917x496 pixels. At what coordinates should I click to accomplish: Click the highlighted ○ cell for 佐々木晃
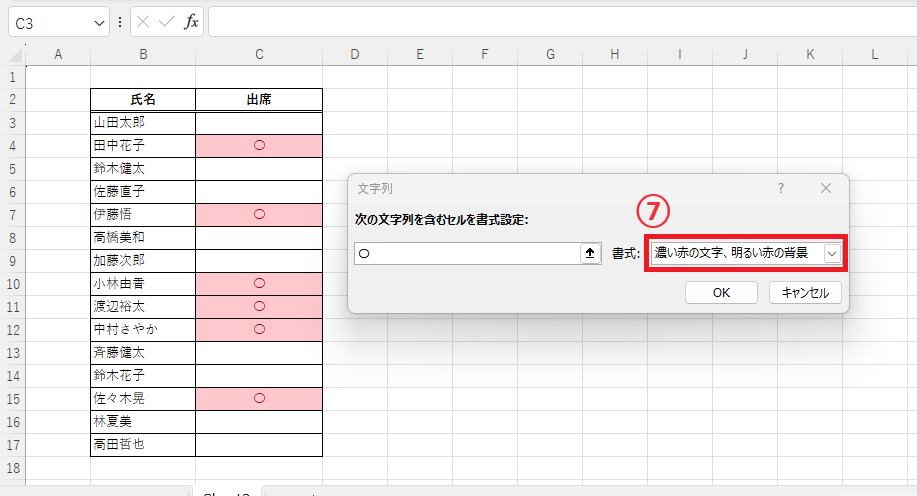259,399
